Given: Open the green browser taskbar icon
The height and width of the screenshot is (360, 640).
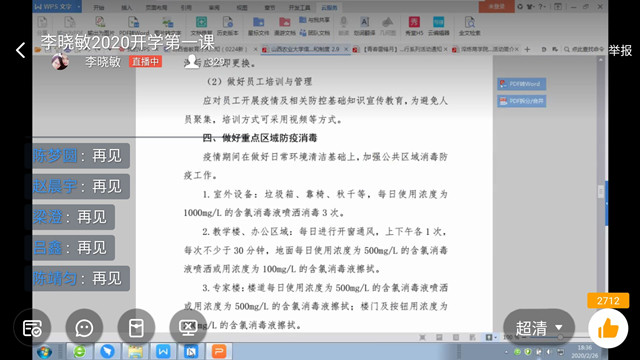Looking at the screenshot, I should coord(79,351).
